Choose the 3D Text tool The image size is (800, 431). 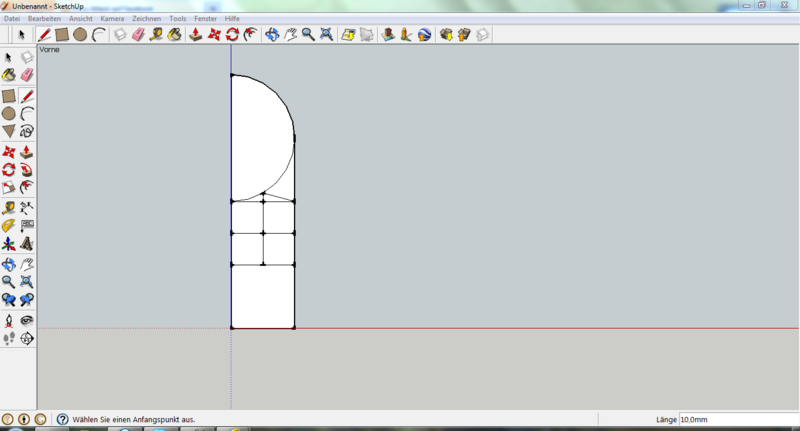[27, 244]
